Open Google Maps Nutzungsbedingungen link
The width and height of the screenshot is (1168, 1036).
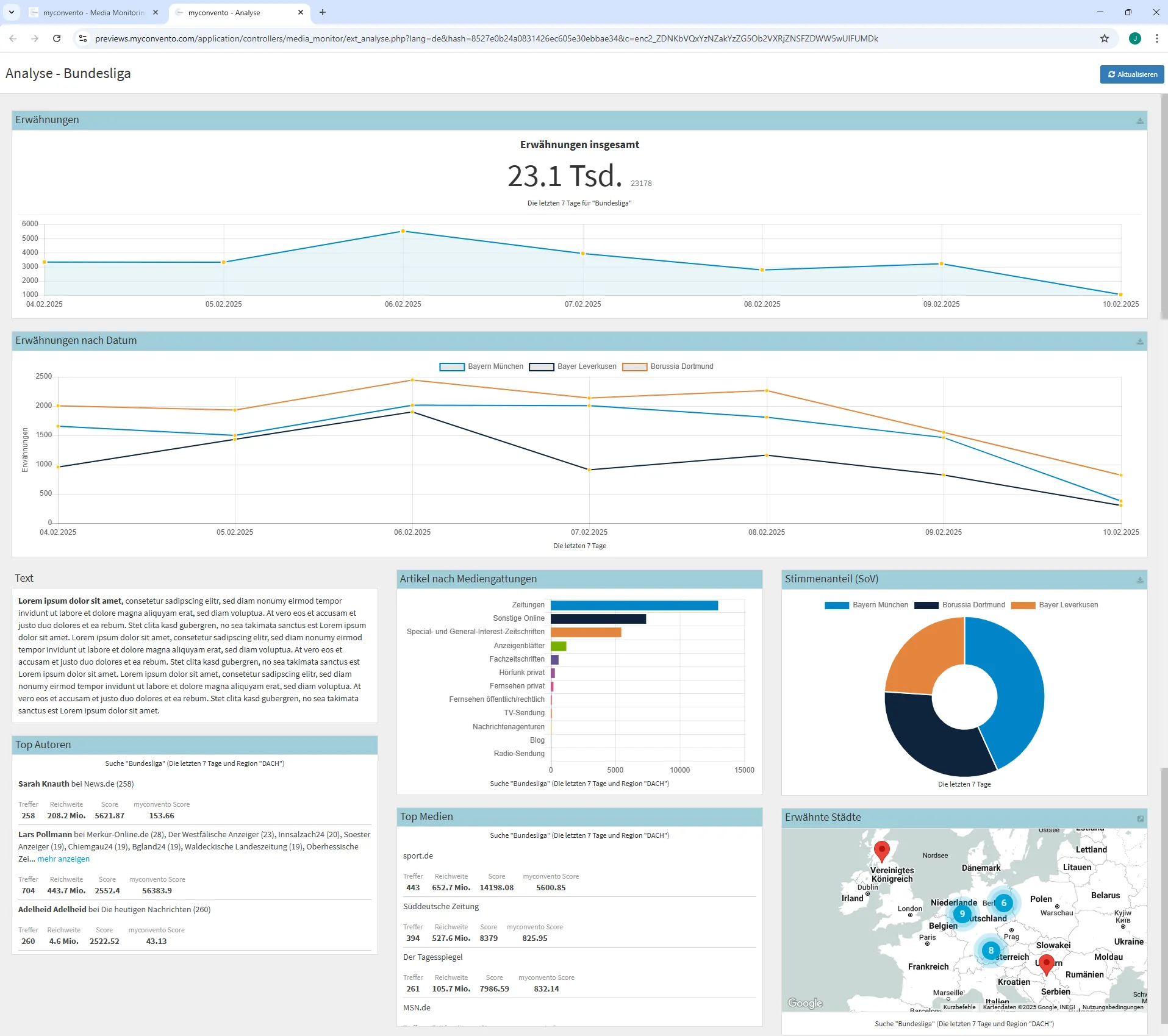(1112, 1007)
